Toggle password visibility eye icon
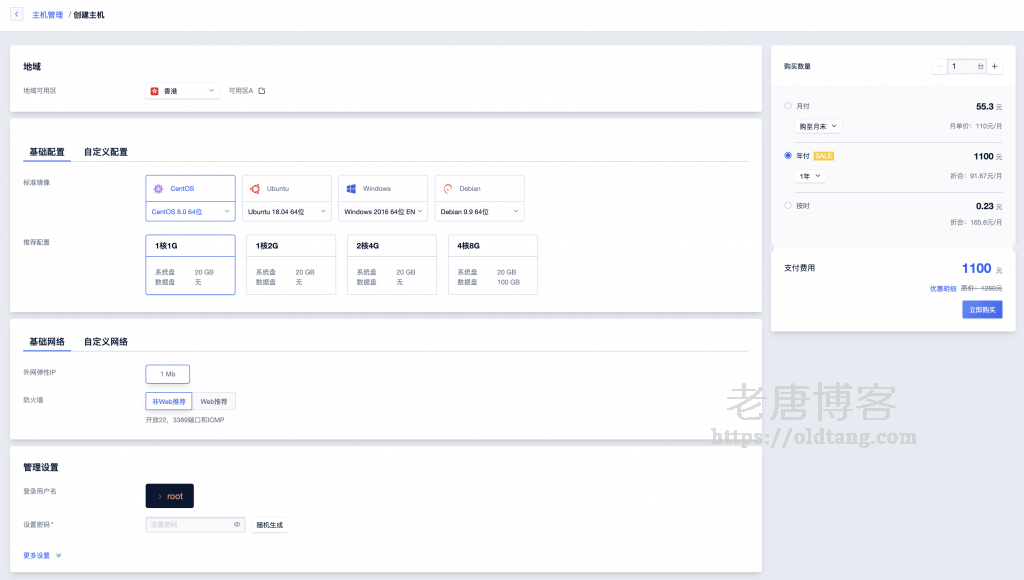Screen dimensions: 1024x580 [x=237, y=524]
